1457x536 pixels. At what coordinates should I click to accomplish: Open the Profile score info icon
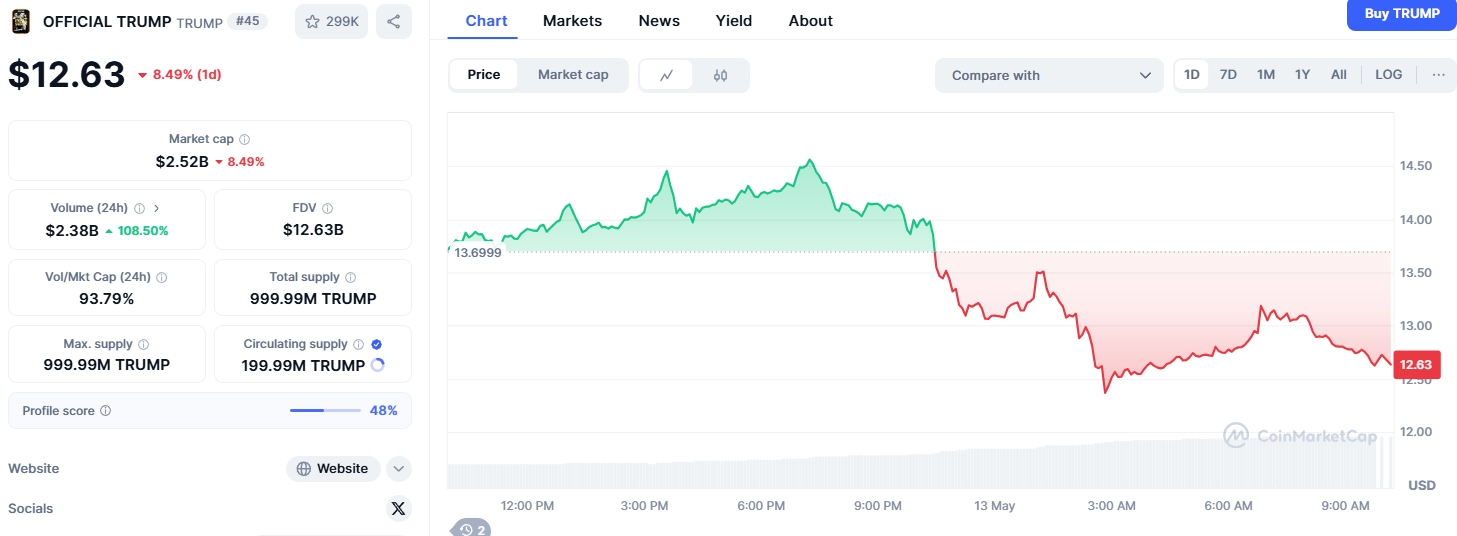pyautogui.click(x=106, y=411)
